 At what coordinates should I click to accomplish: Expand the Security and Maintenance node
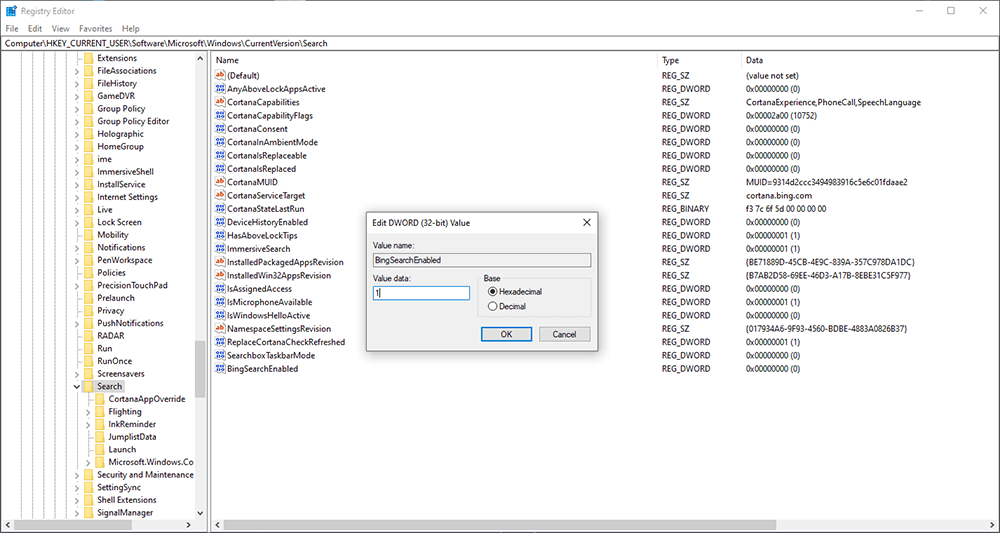[77, 475]
